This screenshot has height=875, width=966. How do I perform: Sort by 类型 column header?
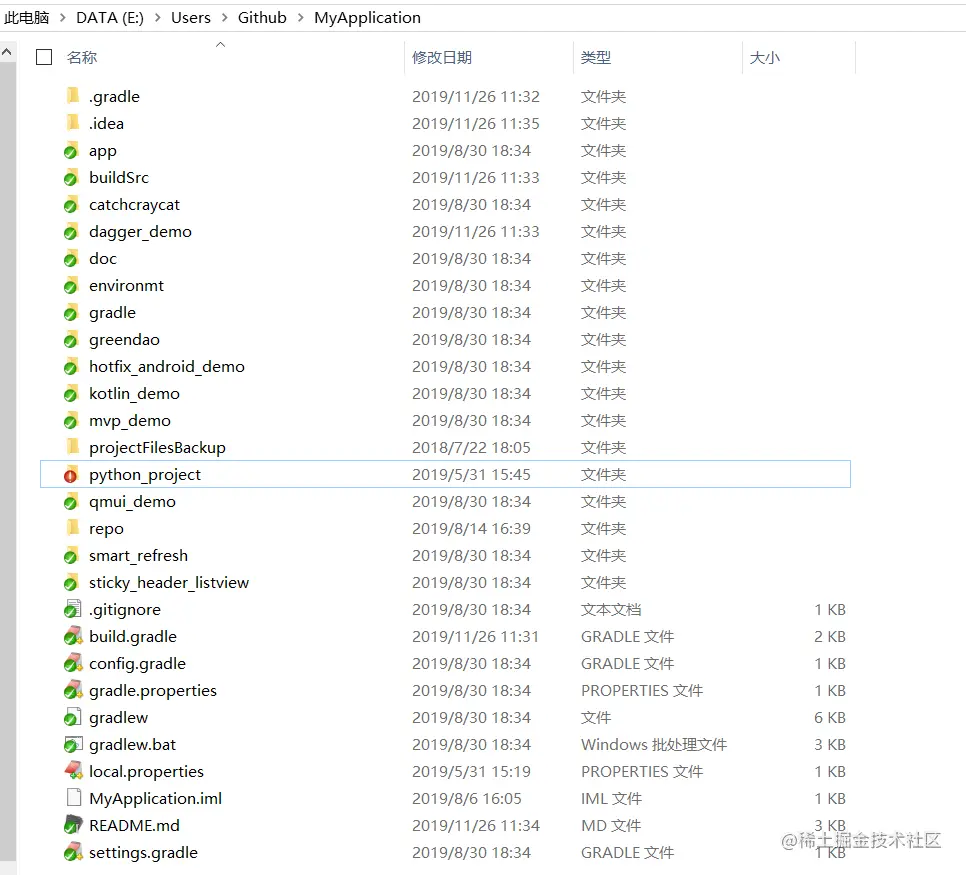(x=596, y=57)
